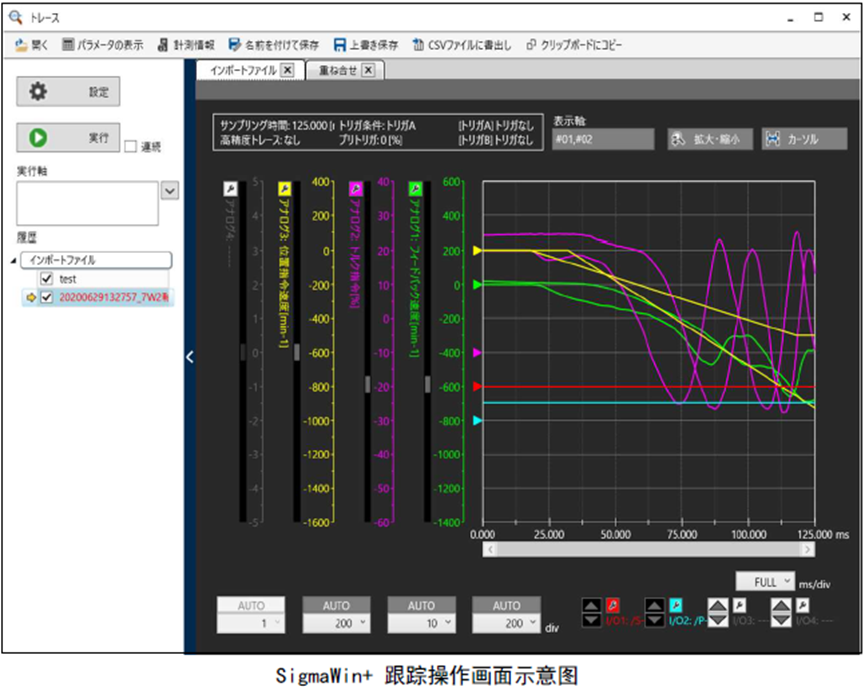Click the 計測情報 measurement info icon
This screenshot has width=865, height=687.
point(165,45)
